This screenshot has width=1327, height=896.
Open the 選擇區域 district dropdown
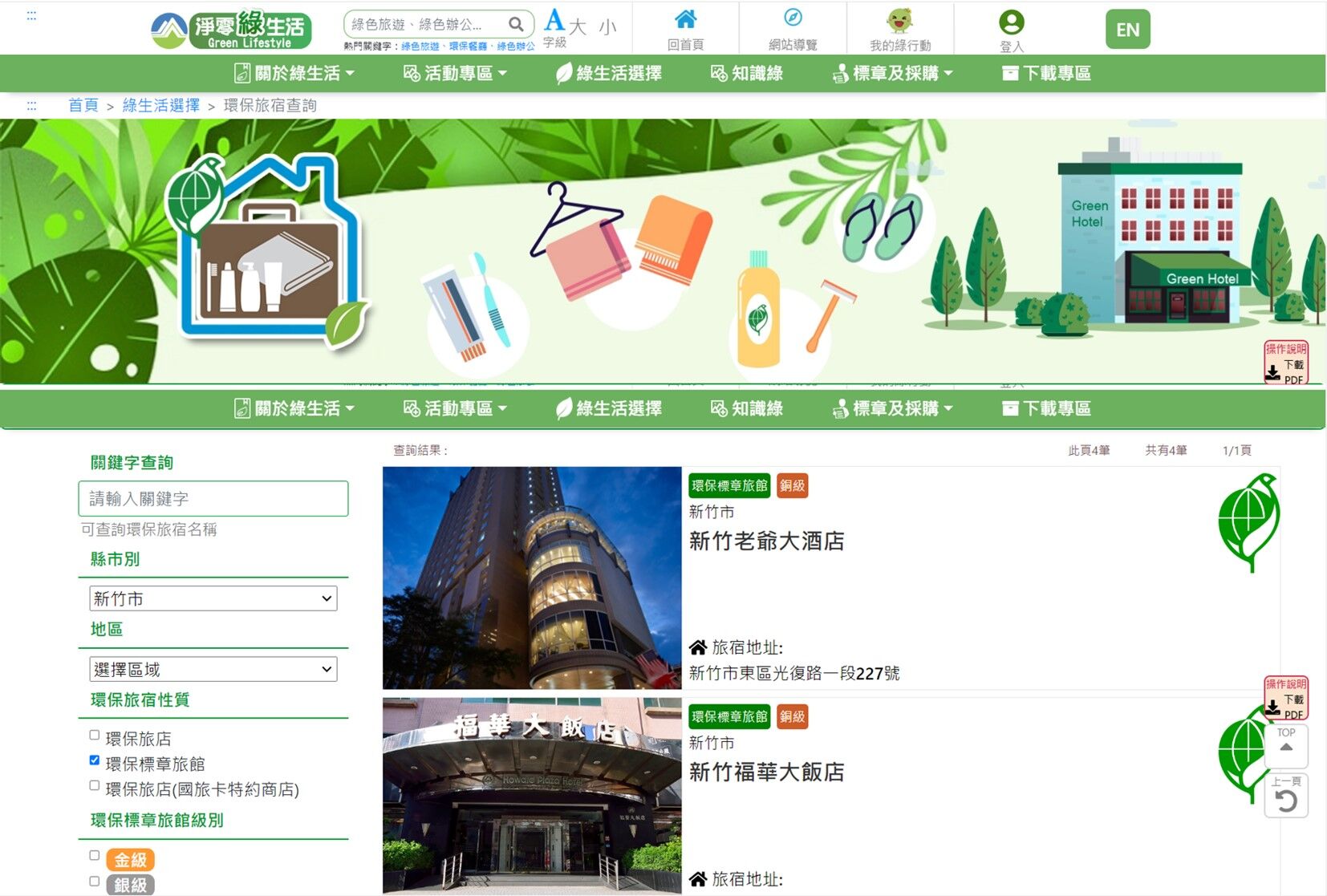[x=213, y=669]
